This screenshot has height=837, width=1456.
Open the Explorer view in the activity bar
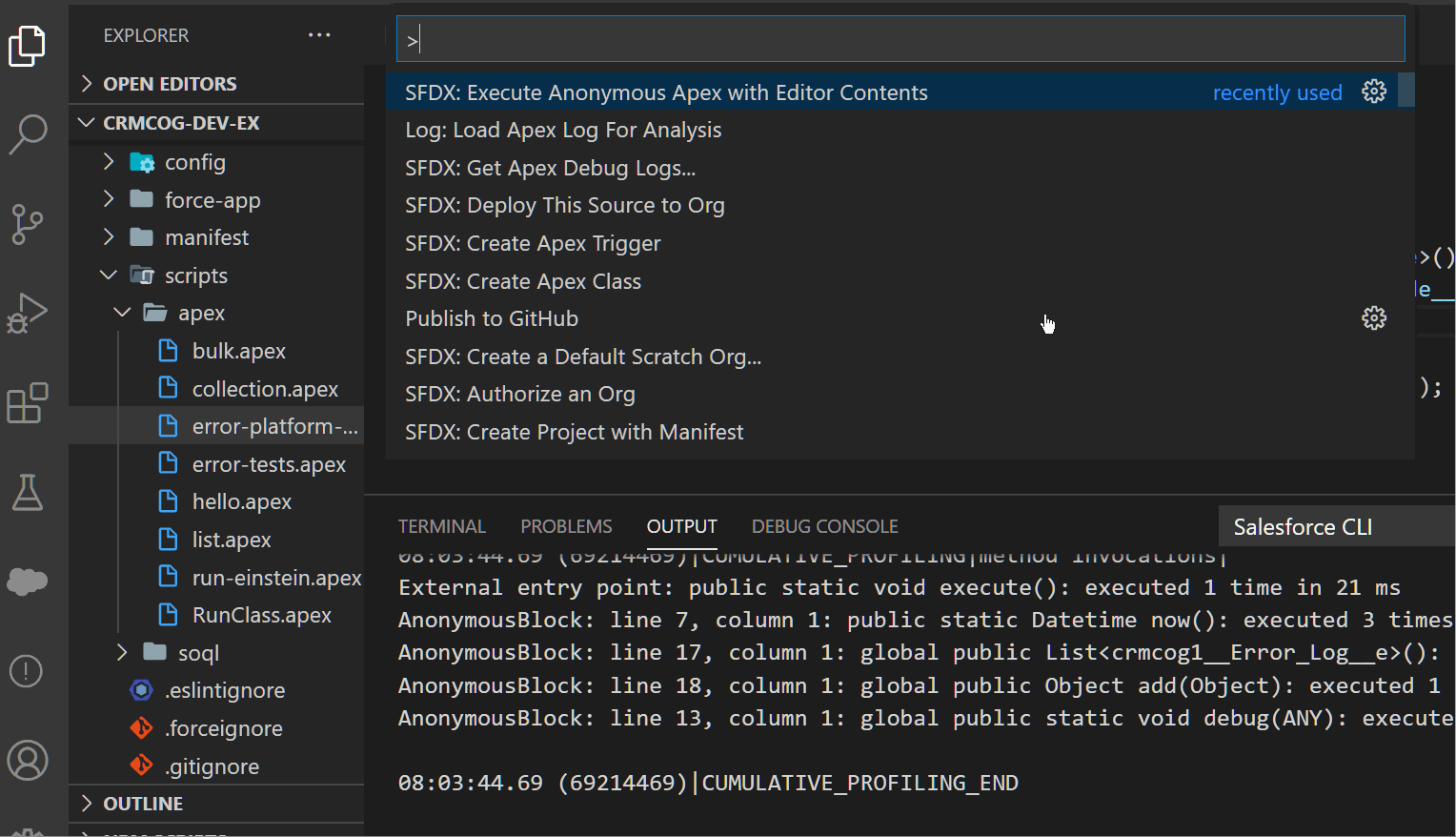click(x=29, y=46)
